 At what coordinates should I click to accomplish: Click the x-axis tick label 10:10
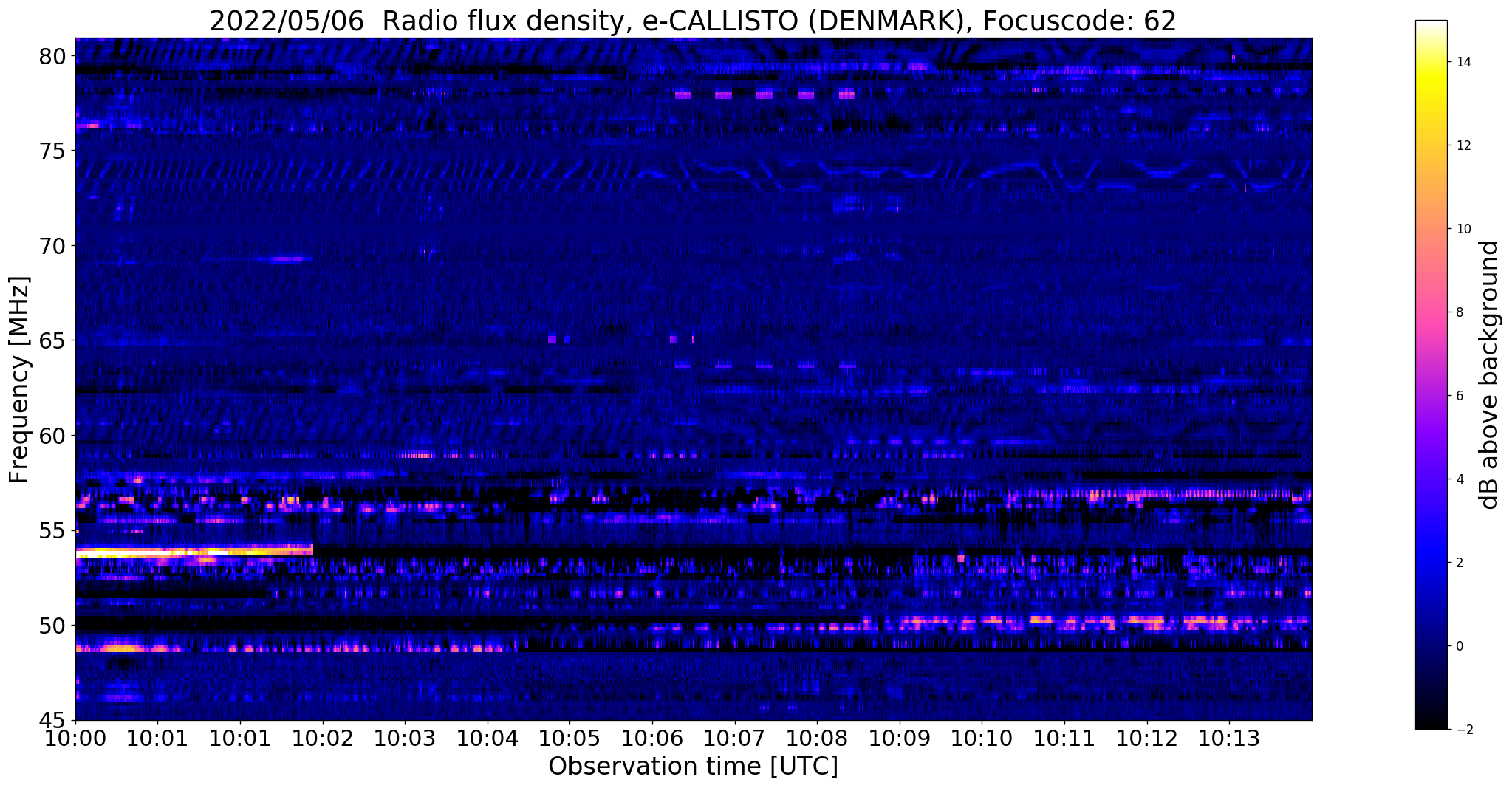pyautogui.click(x=982, y=739)
